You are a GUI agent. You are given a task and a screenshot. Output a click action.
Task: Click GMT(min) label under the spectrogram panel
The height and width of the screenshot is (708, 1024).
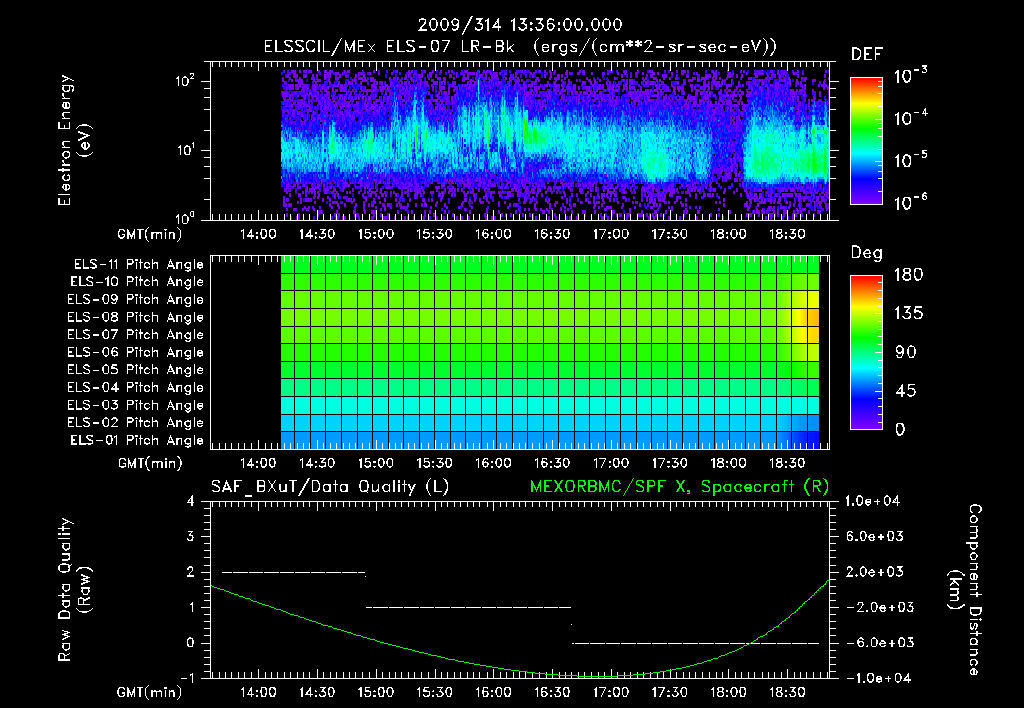point(149,234)
